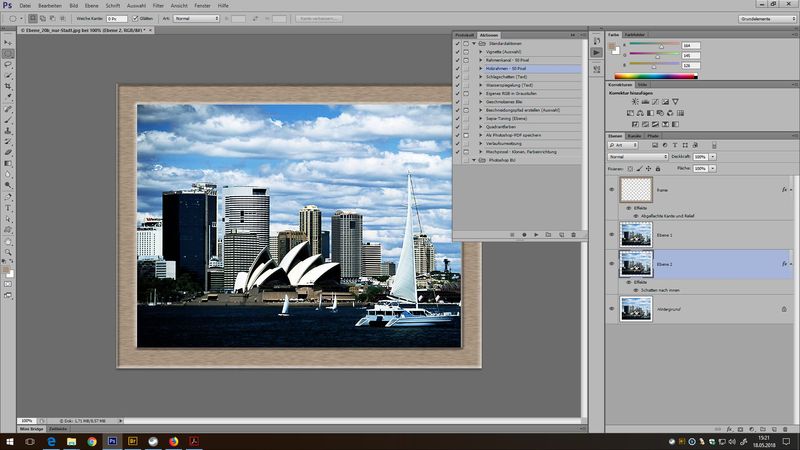Select the Type tool
Viewport: 800px width, 450px height.
click(x=8, y=207)
